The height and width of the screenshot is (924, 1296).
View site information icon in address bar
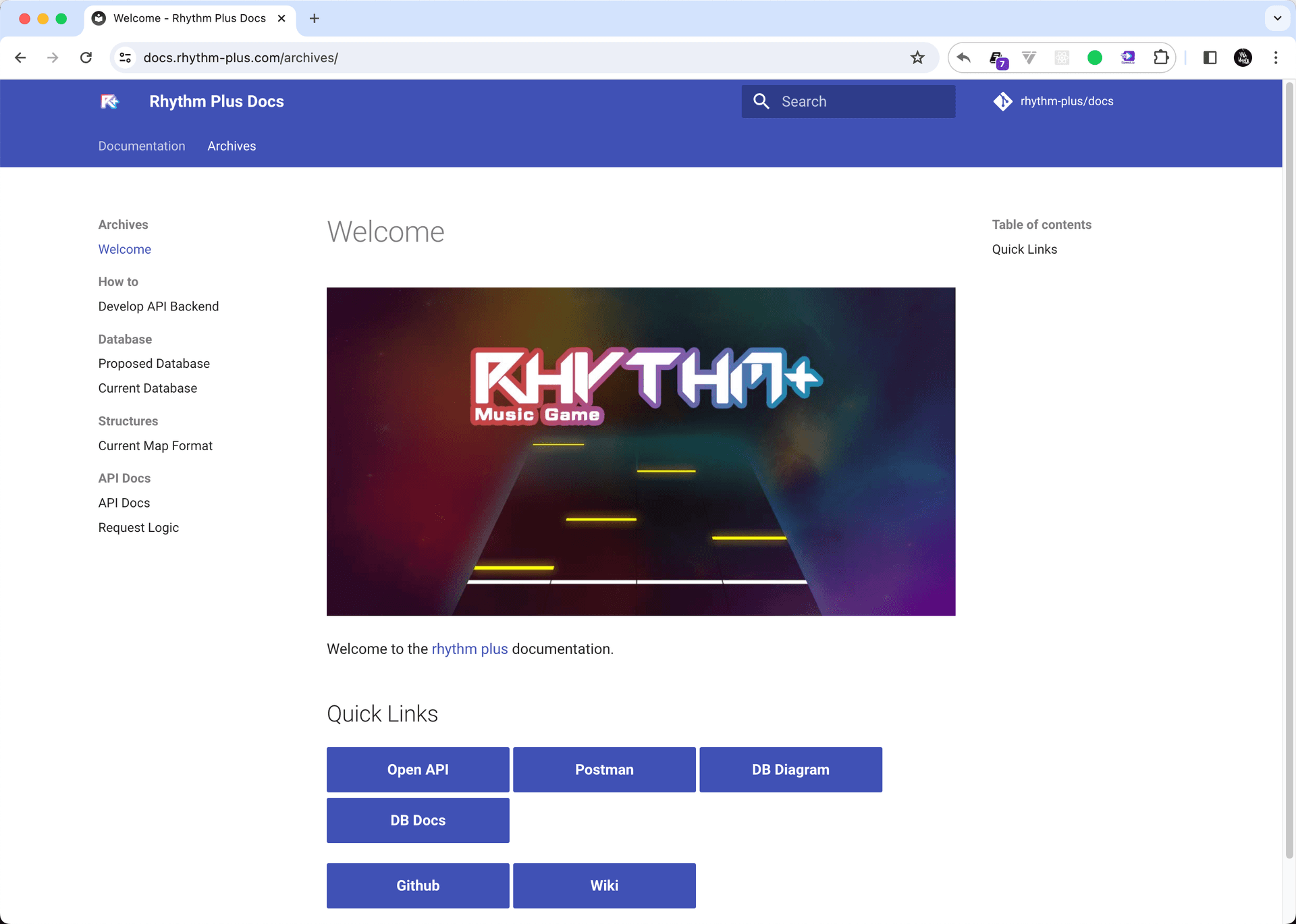126,57
